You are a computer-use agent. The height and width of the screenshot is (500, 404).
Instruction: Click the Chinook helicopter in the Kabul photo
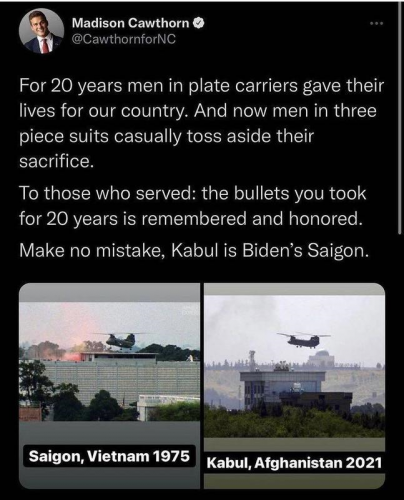303,340
